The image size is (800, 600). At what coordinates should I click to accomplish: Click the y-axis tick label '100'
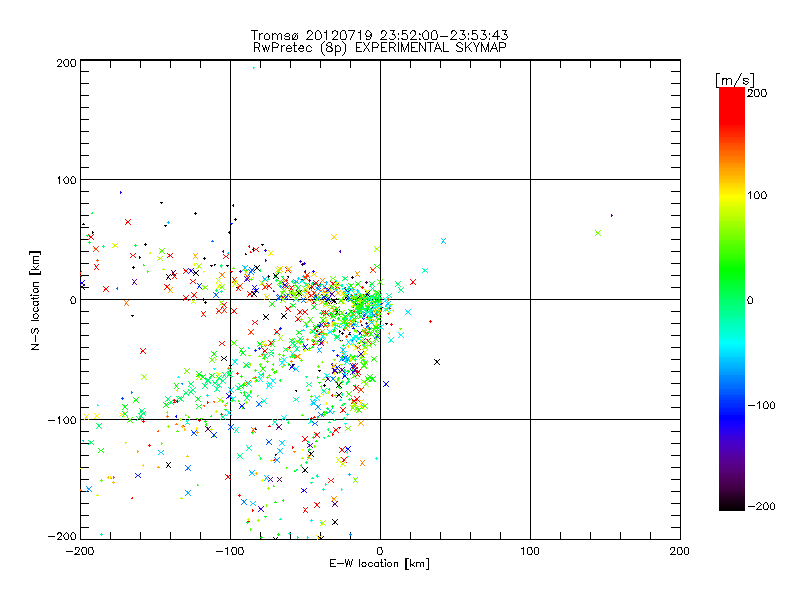coord(67,180)
